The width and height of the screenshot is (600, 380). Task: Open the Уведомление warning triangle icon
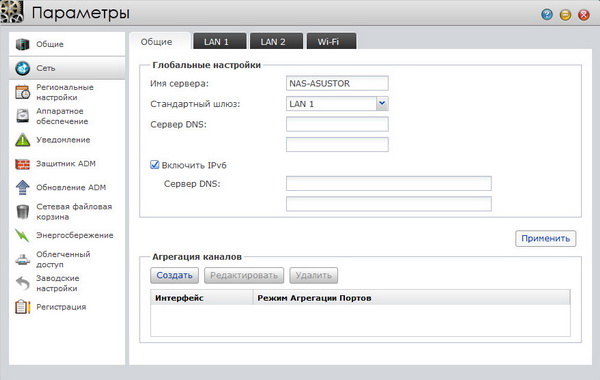(x=23, y=140)
